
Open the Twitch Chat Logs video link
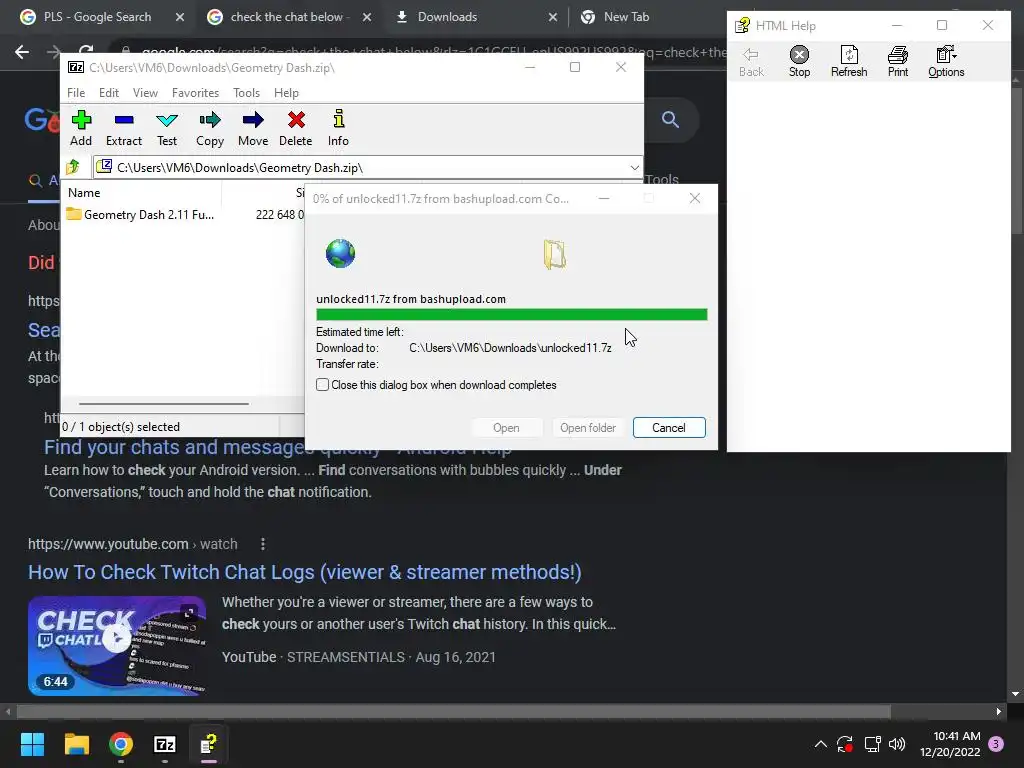point(304,572)
